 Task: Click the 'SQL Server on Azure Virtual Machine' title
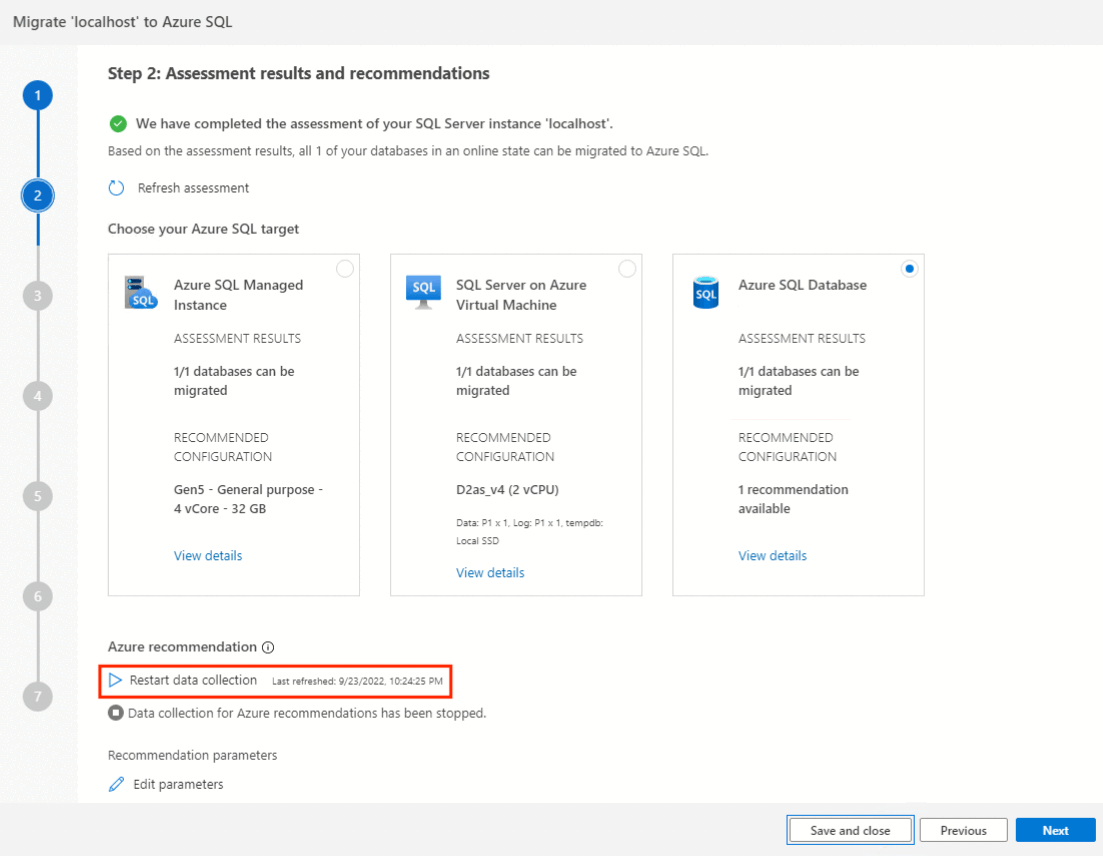521,295
